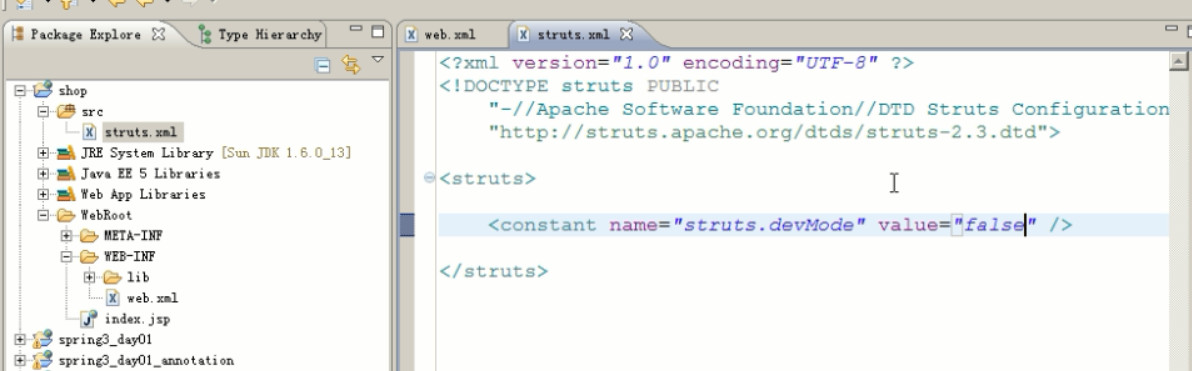Click the editor scrollbar up arrow
1192x371 pixels.
1178,62
